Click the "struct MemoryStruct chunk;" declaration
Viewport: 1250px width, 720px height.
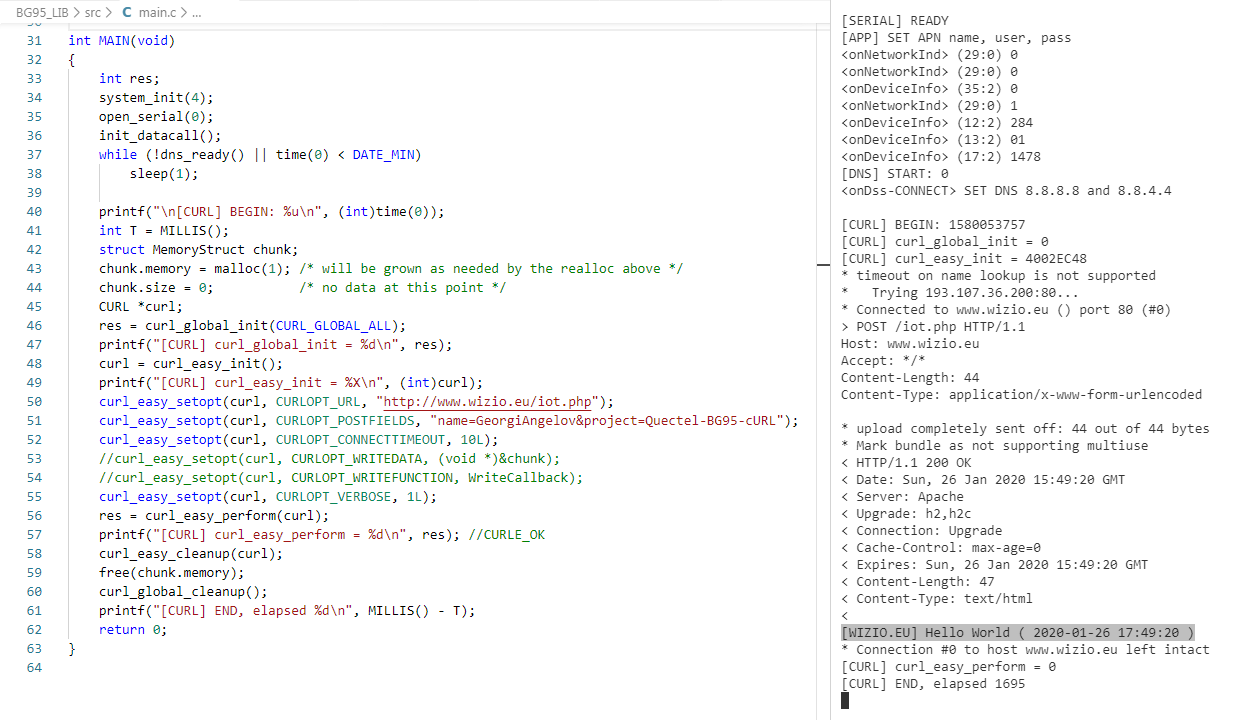pyautogui.click(x=198, y=250)
